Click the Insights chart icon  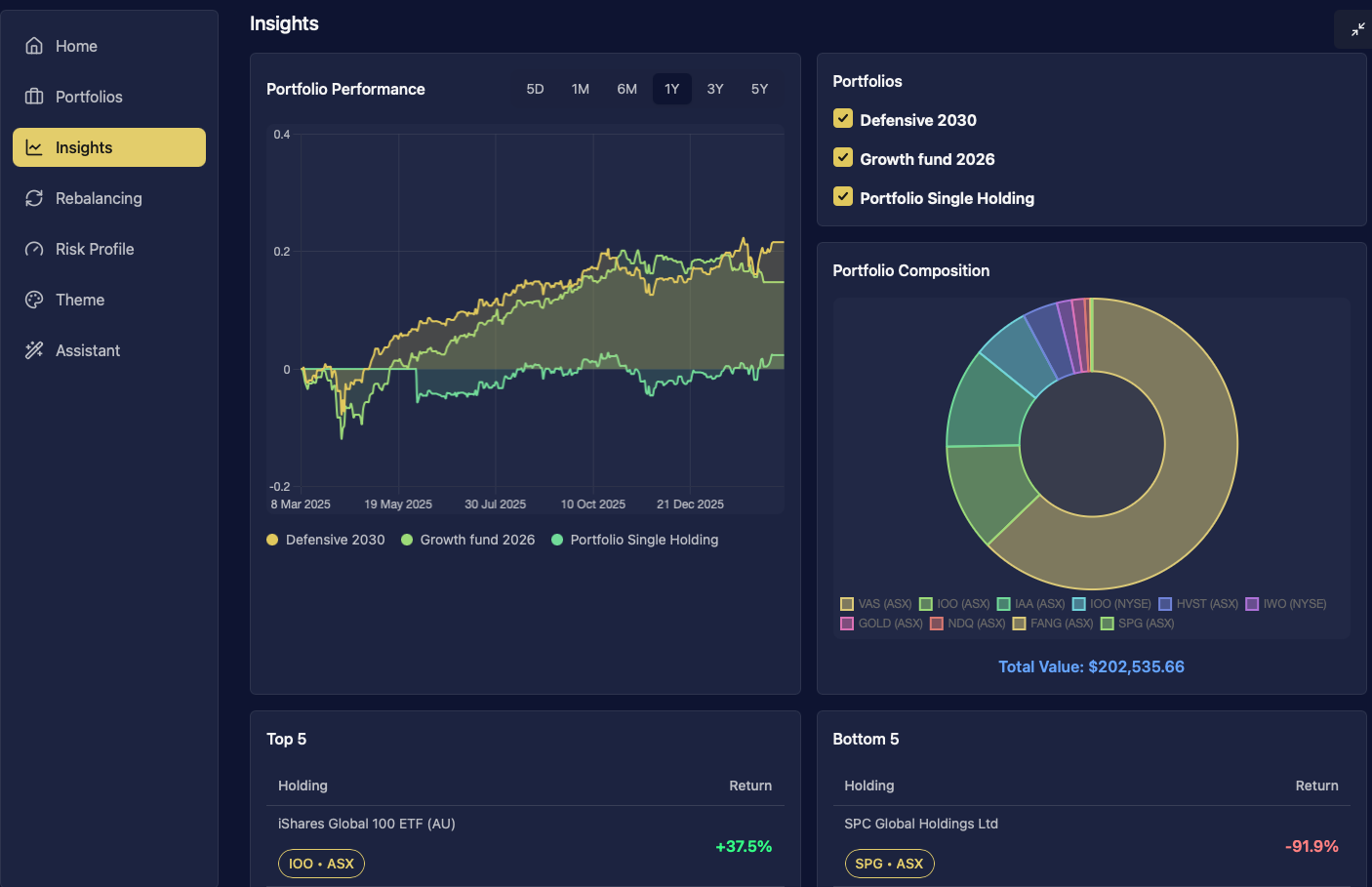coord(34,147)
